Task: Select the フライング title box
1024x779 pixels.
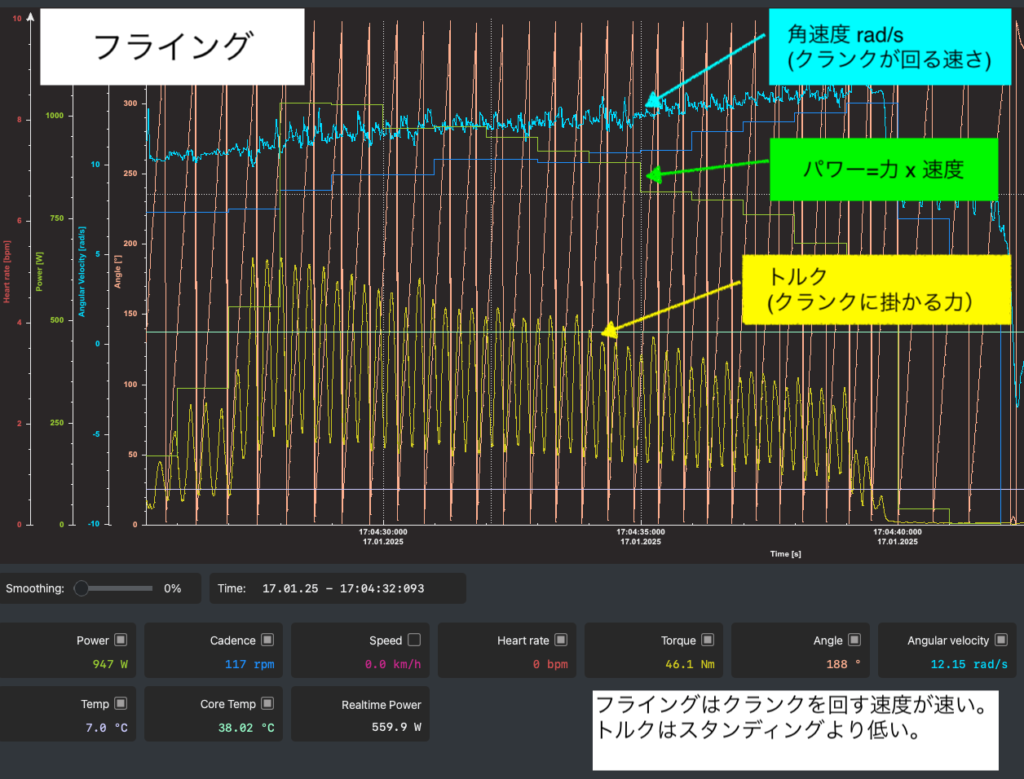Action: point(171,47)
